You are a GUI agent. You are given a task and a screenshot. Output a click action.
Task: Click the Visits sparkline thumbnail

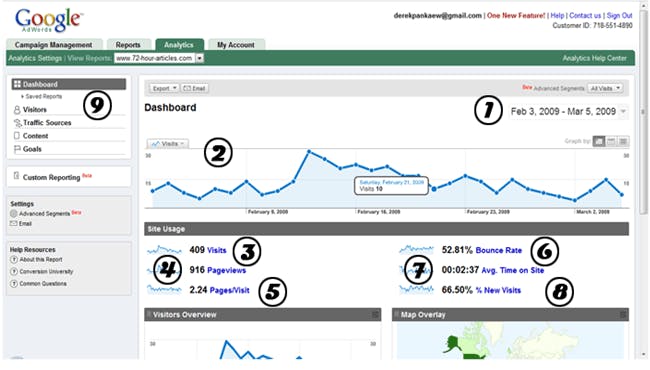[x=164, y=250]
